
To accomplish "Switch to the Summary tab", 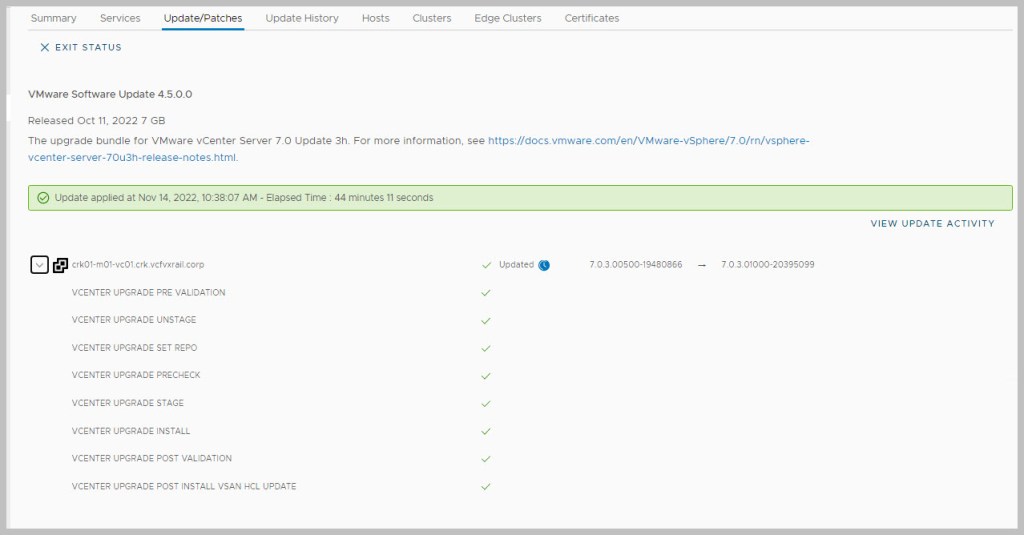I will (x=53, y=18).
